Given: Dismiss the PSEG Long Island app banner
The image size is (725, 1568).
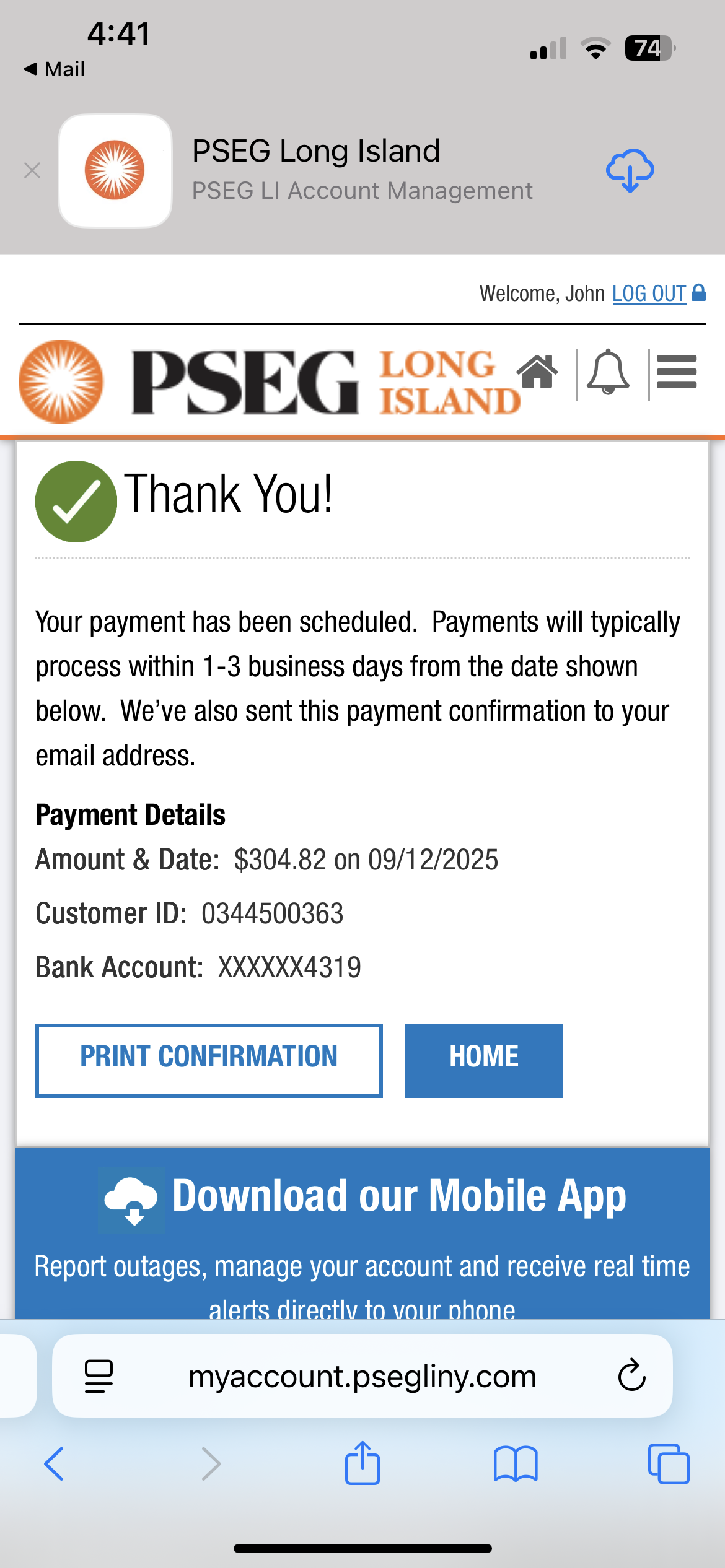Looking at the screenshot, I should pyautogui.click(x=32, y=170).
